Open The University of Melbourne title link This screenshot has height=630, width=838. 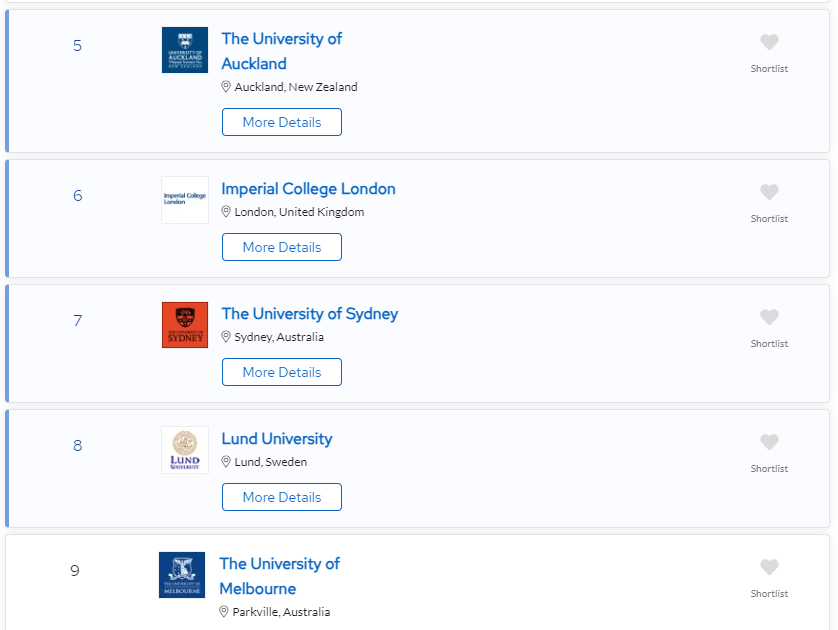(280, 576)
